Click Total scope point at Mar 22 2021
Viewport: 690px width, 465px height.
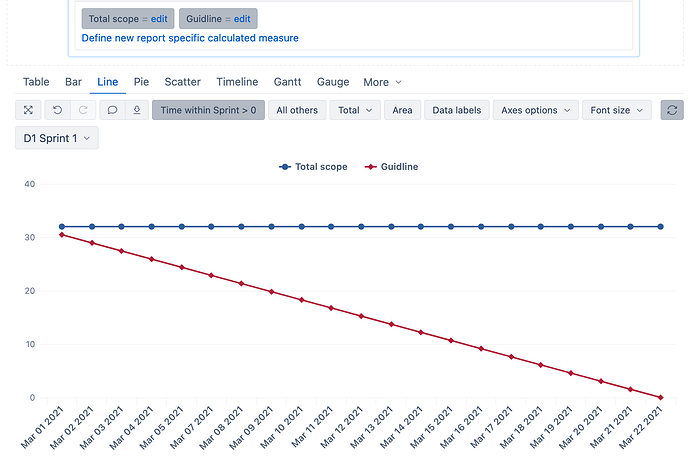tap(661, 227)
